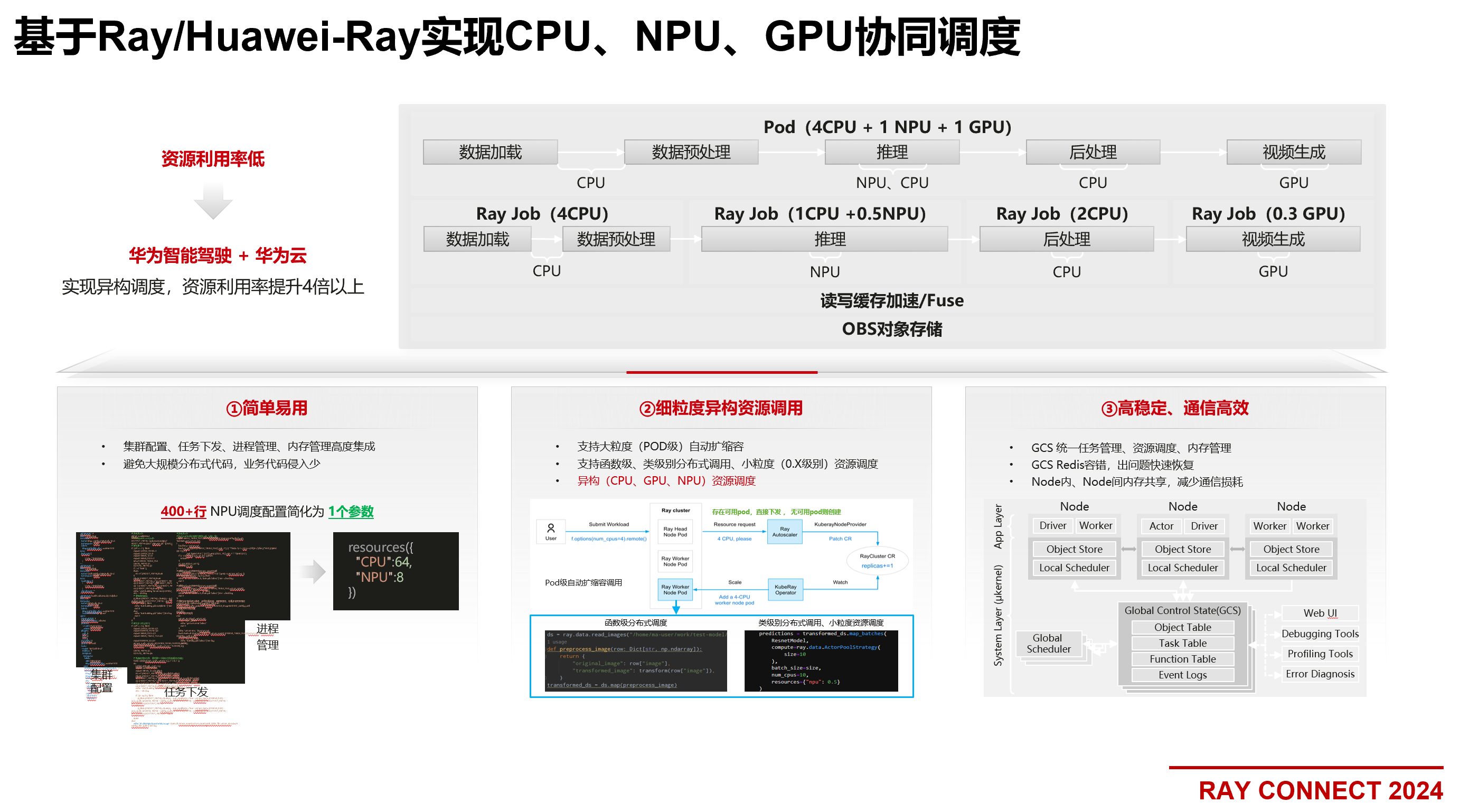The image size is (1459, 812).
Task: Click 推理 box under Ray Job (1CPU +0.5NPU)
Action: (x=824, y=239)
